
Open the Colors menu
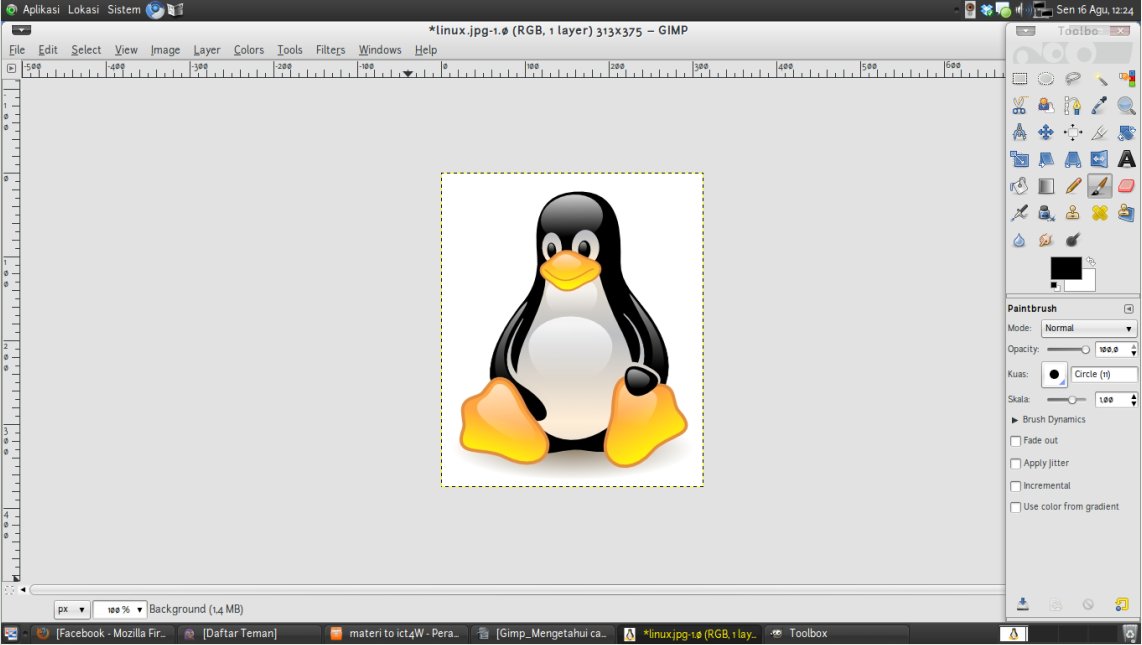point(248,50)
